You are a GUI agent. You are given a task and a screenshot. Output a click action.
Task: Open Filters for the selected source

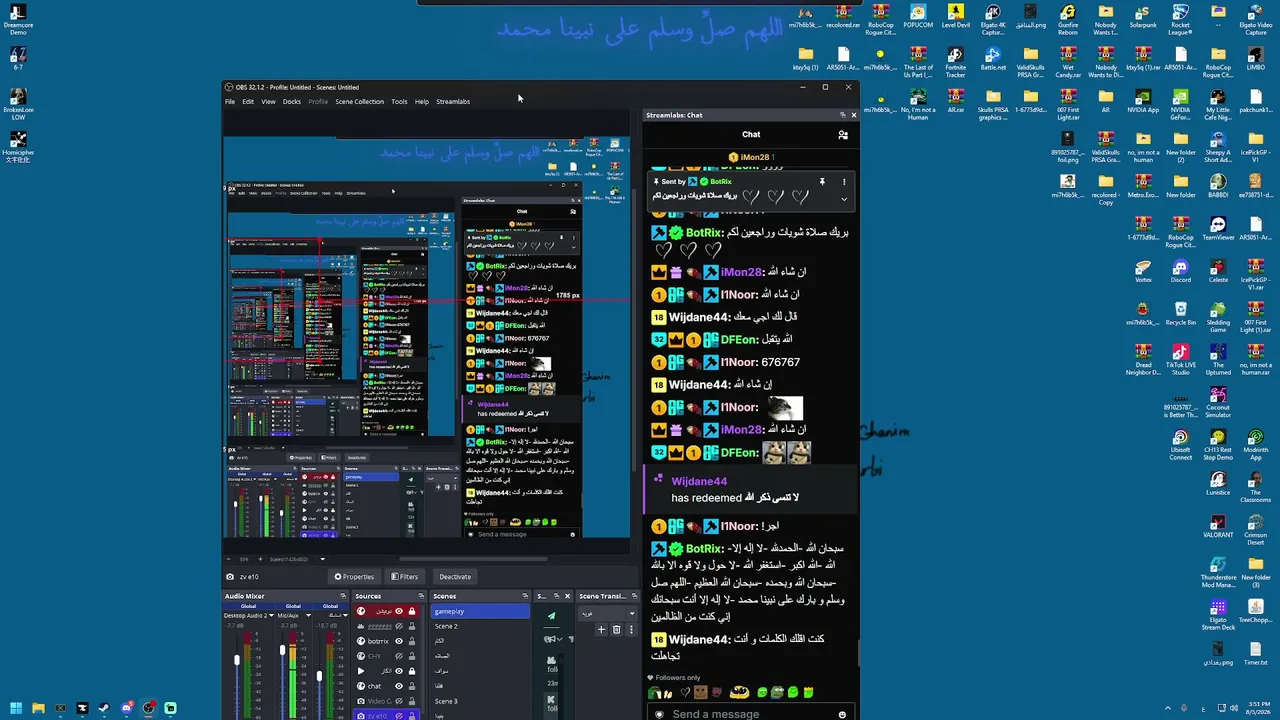pos(405,576)
